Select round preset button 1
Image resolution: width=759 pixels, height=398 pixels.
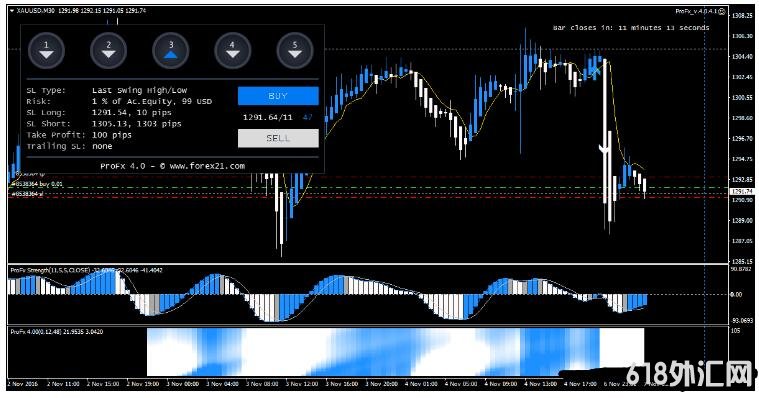(46, 50)
